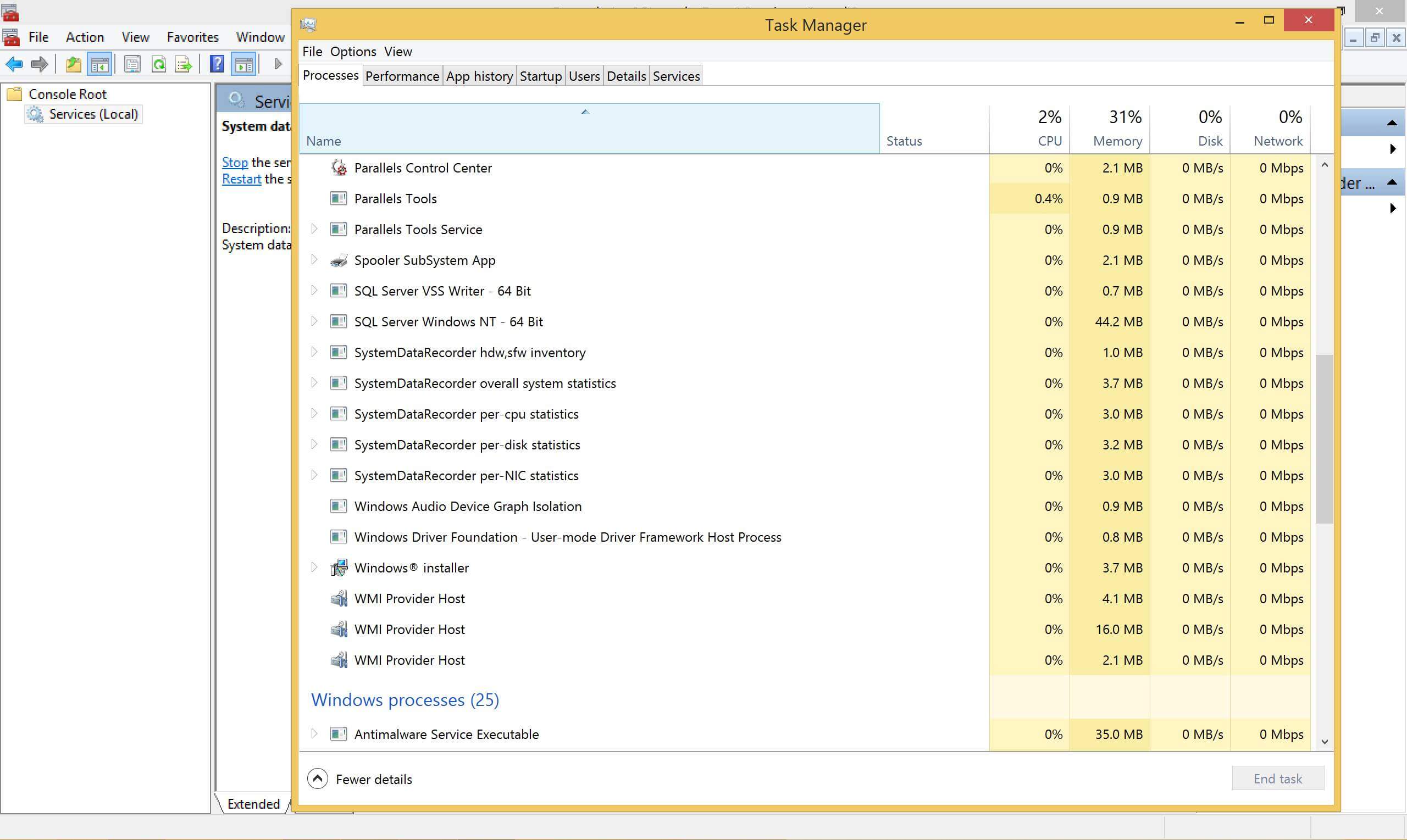Open the Action menu in the console window
Screen dimensions: 1407x840
pos(85,37)
